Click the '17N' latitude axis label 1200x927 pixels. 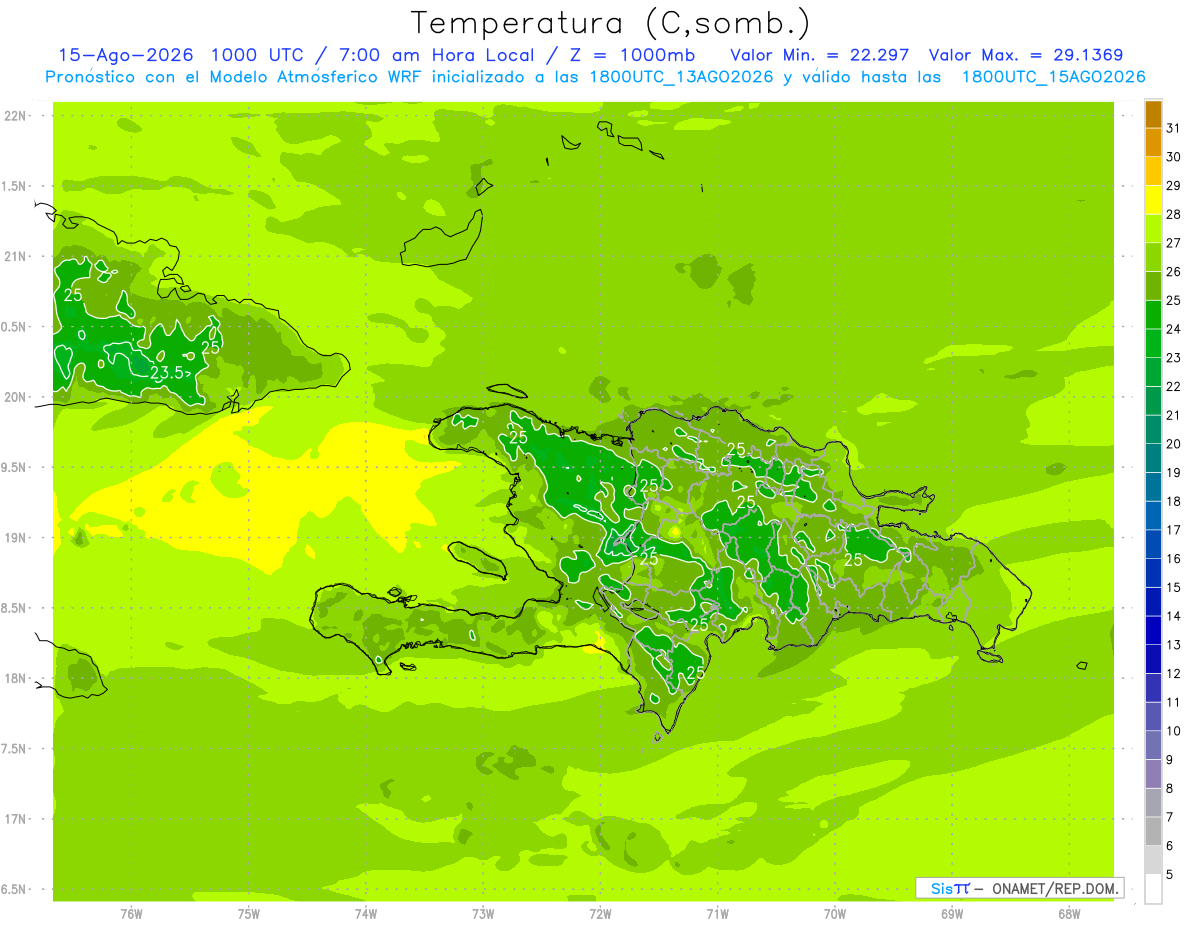16,819
